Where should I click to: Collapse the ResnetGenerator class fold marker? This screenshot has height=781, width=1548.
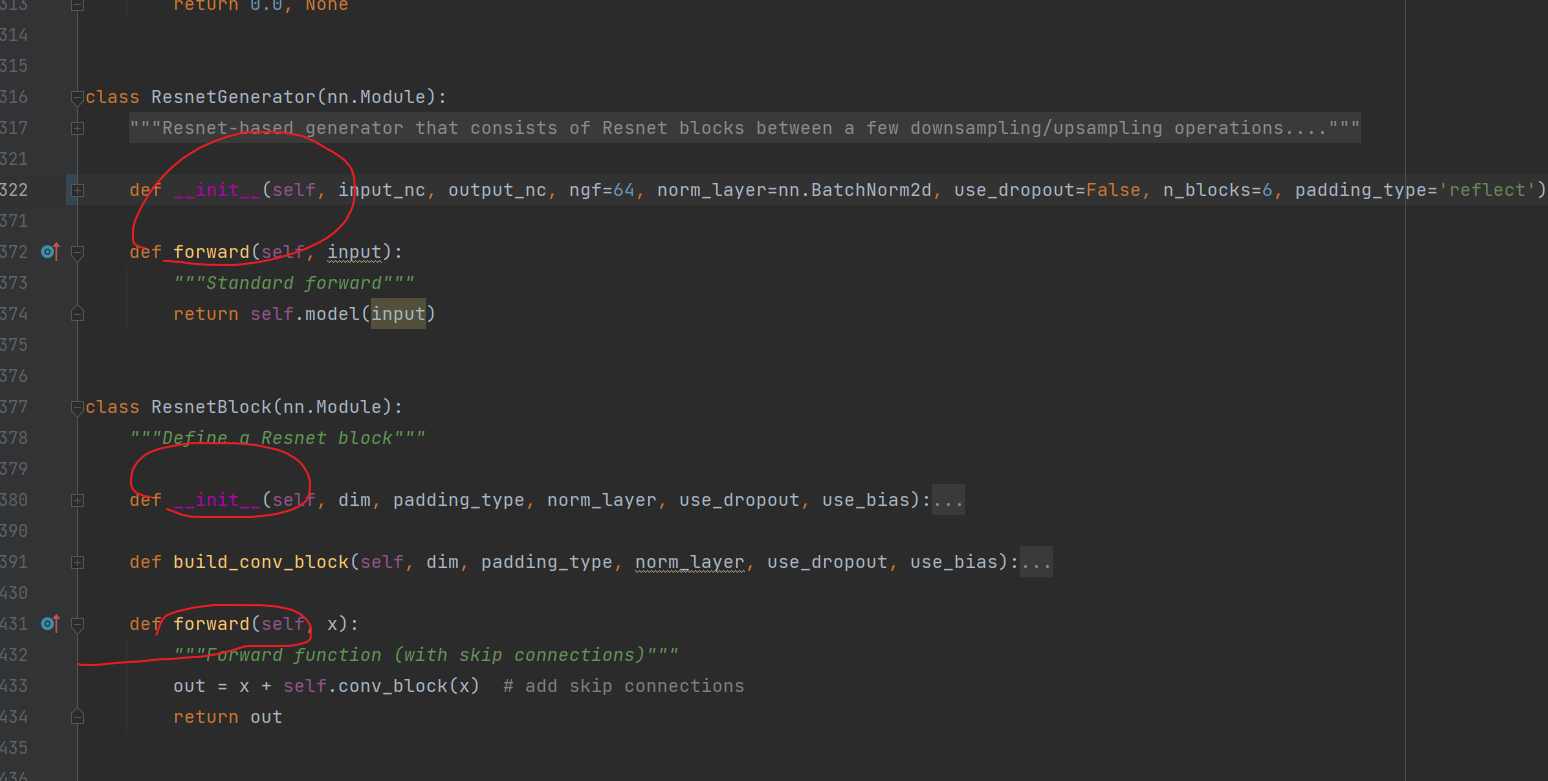pyautogui.click(x=77, y=97)
